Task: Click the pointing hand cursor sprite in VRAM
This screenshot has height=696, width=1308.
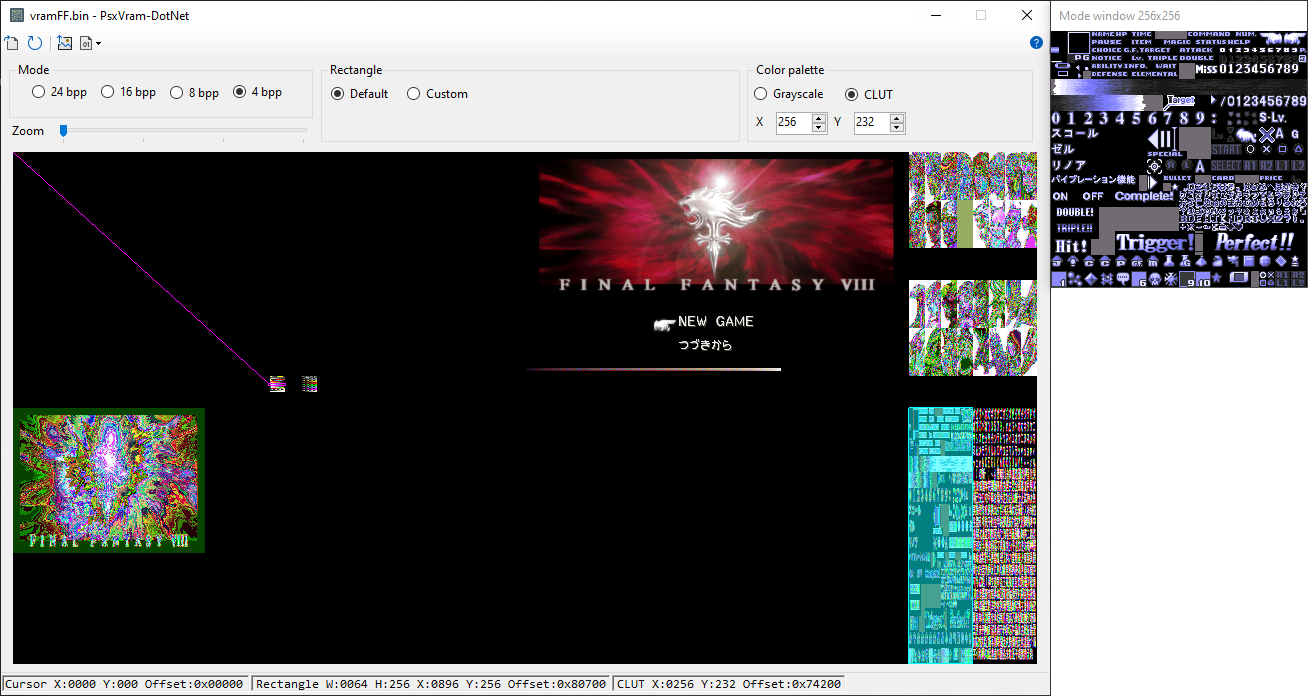Action: [664, 324]
